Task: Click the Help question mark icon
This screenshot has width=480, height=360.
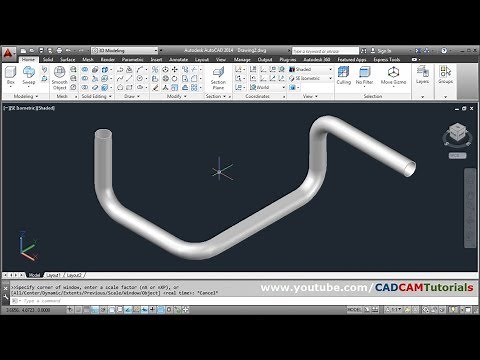Action: [444, 51]
